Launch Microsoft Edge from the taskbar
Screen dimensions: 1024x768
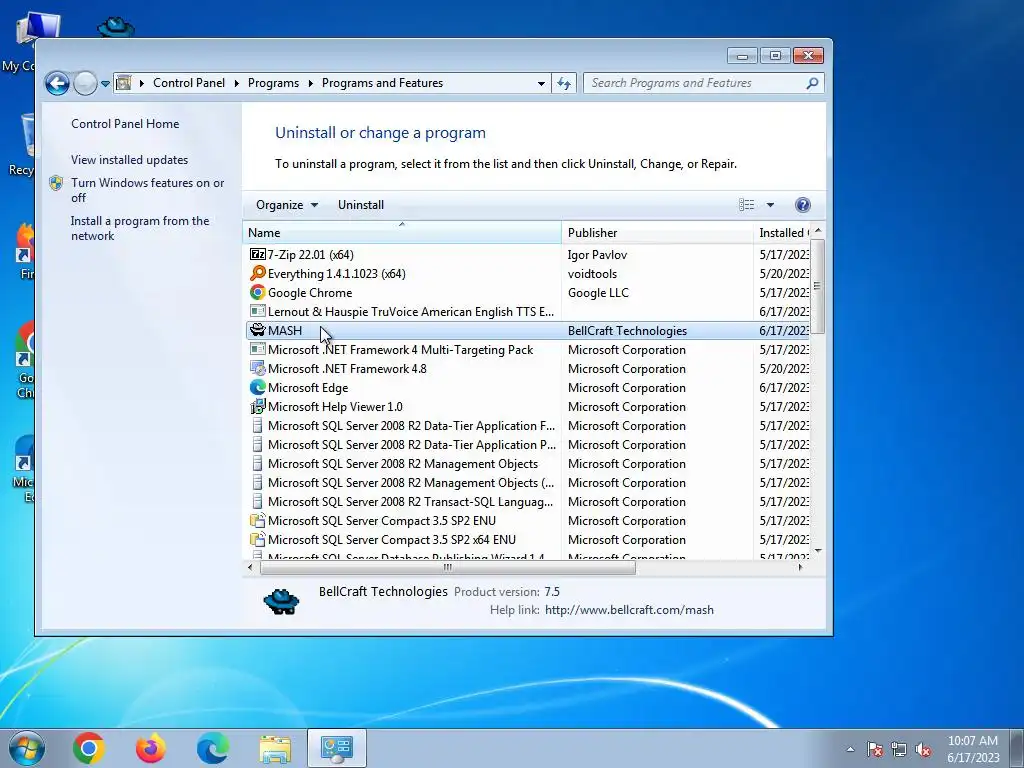click(213, 748)
